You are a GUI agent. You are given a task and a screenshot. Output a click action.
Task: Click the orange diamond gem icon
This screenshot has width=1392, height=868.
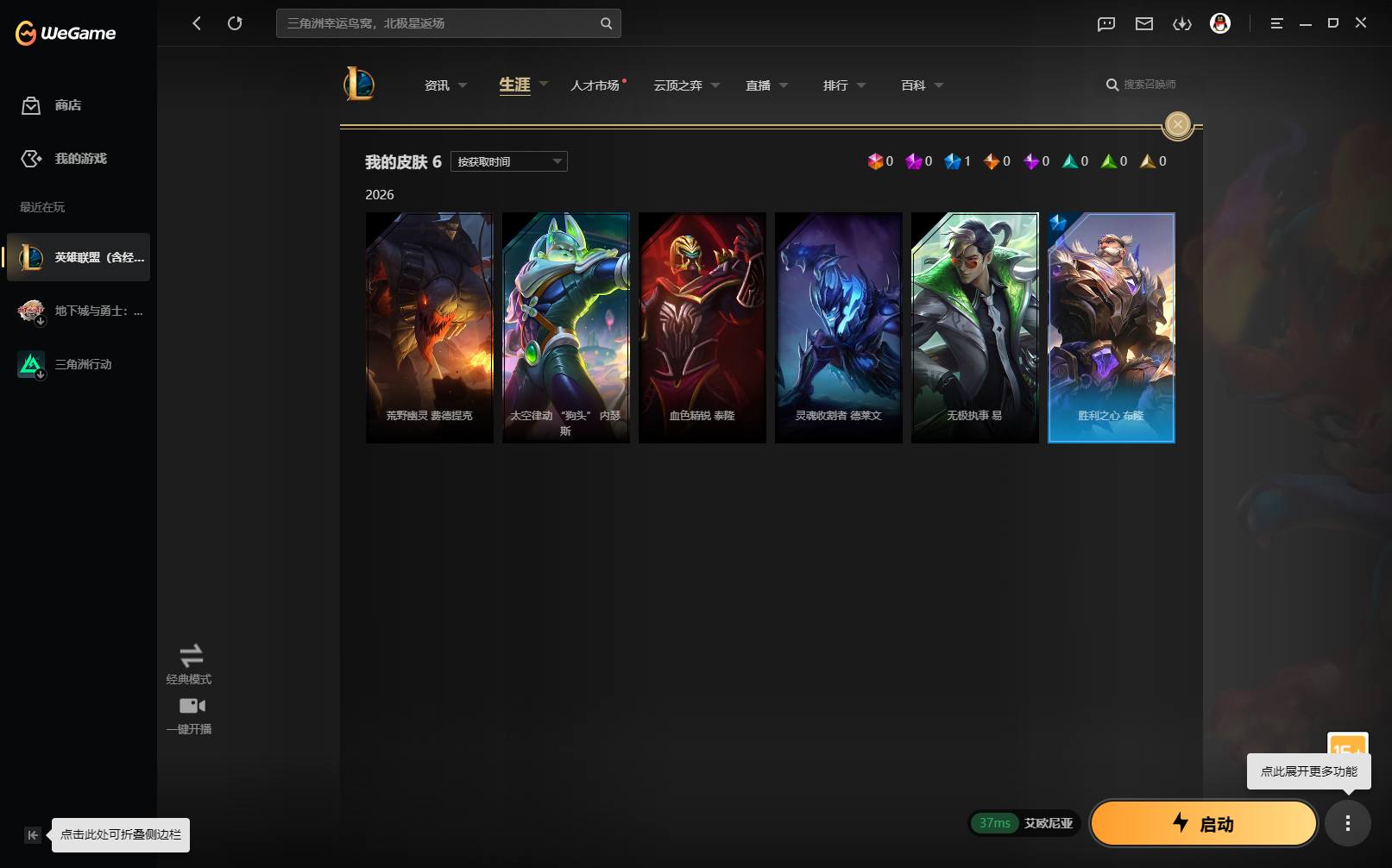point(992,161)
